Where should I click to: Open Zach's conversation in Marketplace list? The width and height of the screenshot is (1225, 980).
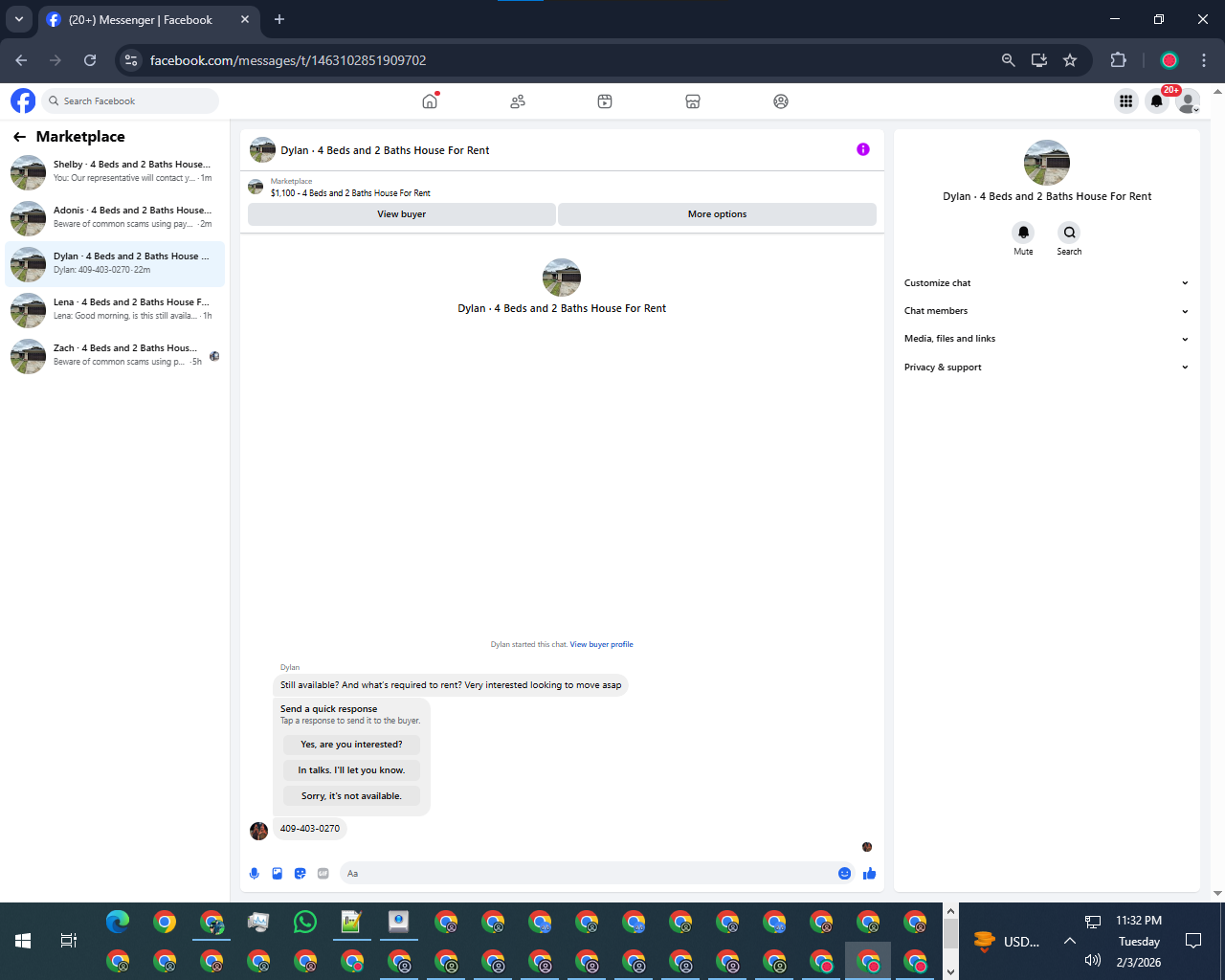(x=115, y=356)
